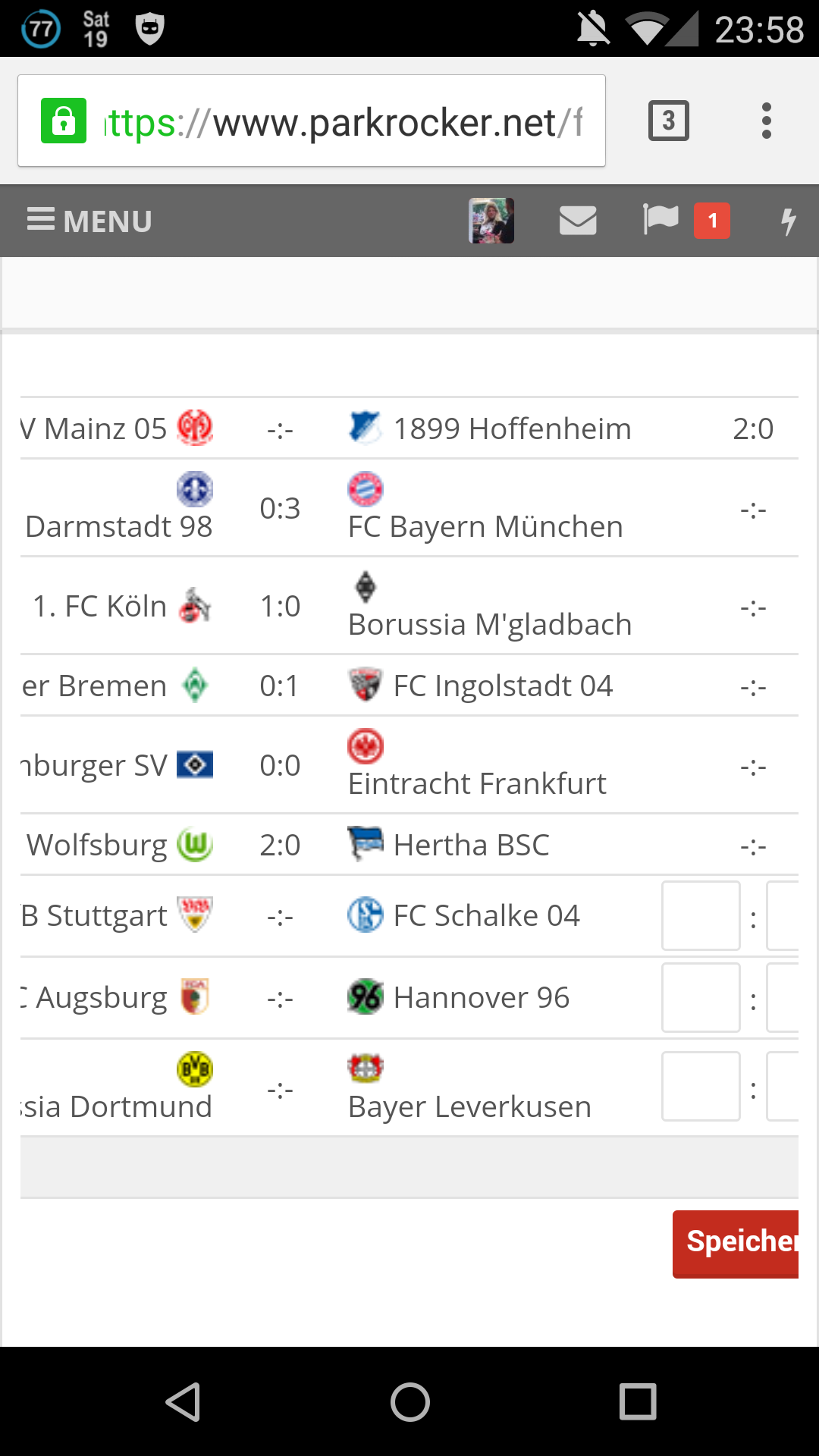The height and width of the screenshot is (1456, 819).
Task: Open the browser tab switcher showing 3
Action: tap(669, 121)
